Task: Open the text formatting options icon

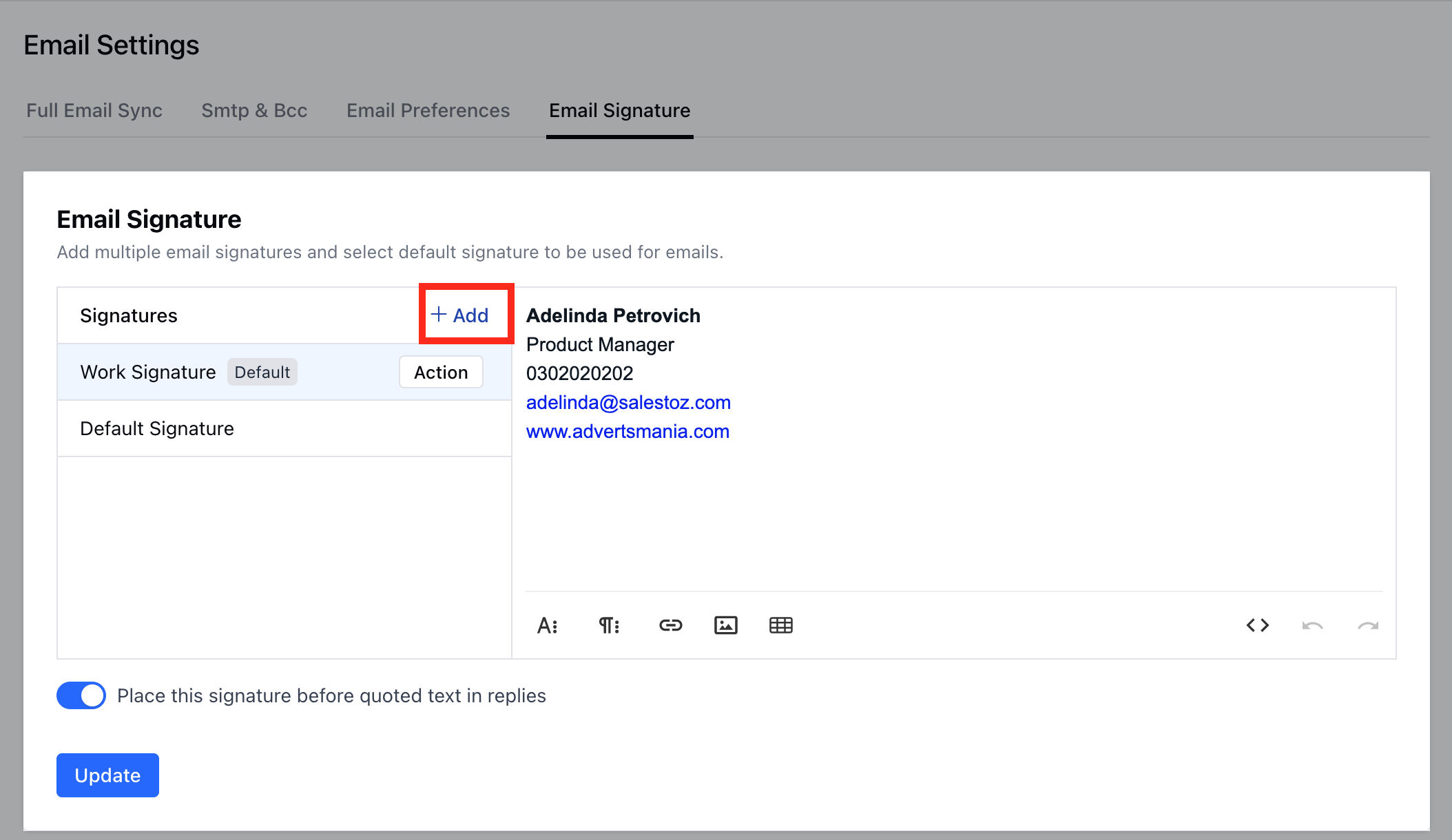Action: [548, 625]
